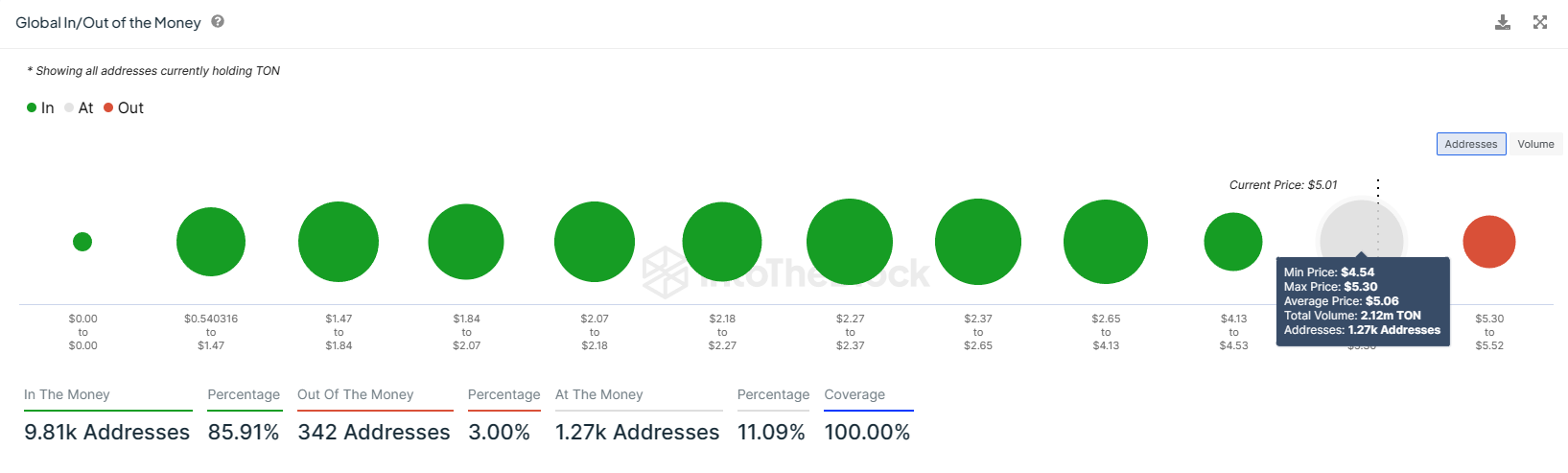Screen dimensions: 1568x473
Task: Select the green bubble for $1.47 to $1.84
Action: tap(339, 242)
